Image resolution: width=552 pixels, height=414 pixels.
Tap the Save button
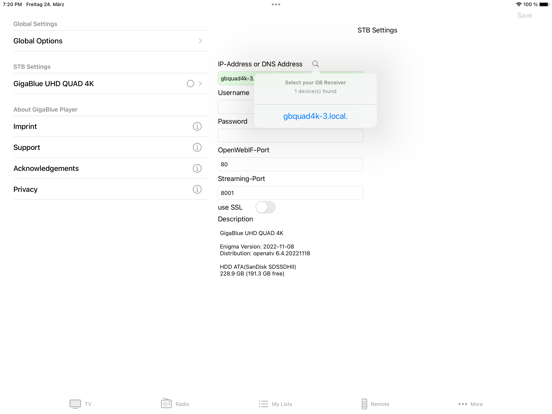click(x=525, y=15)
